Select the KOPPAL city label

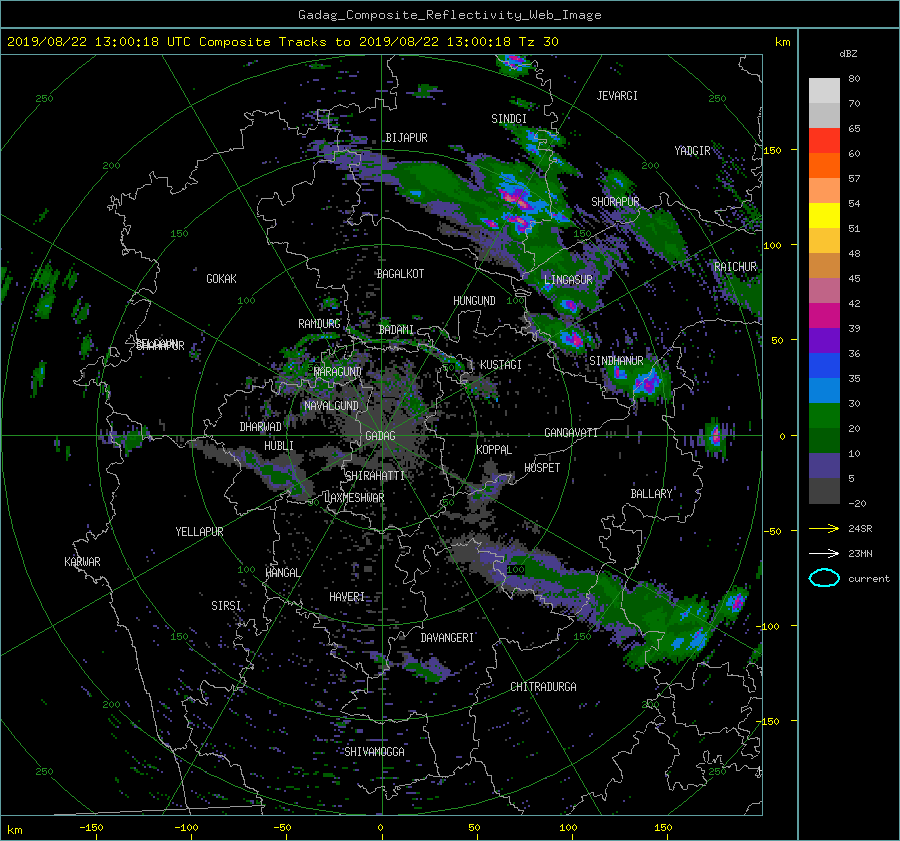(x=494, y=450)
